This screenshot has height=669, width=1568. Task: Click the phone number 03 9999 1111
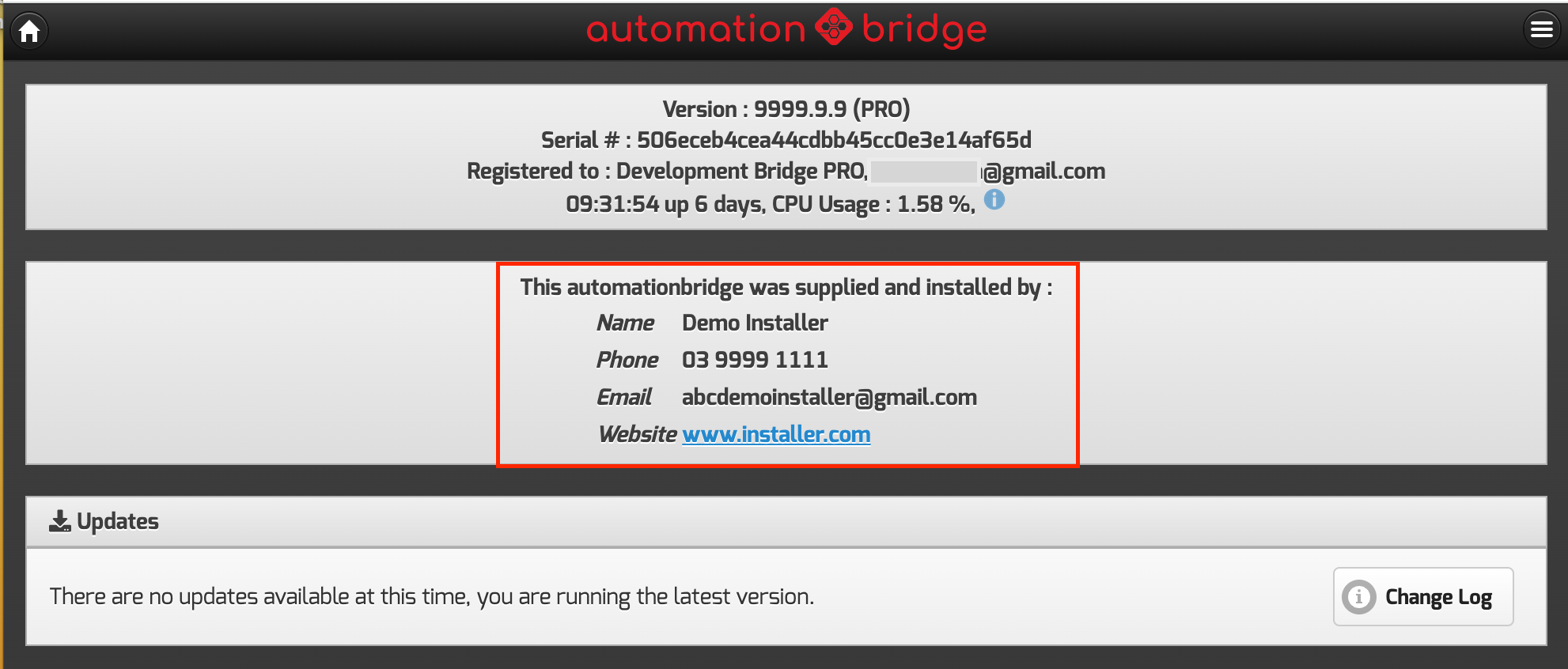click(x=755, y=360)
